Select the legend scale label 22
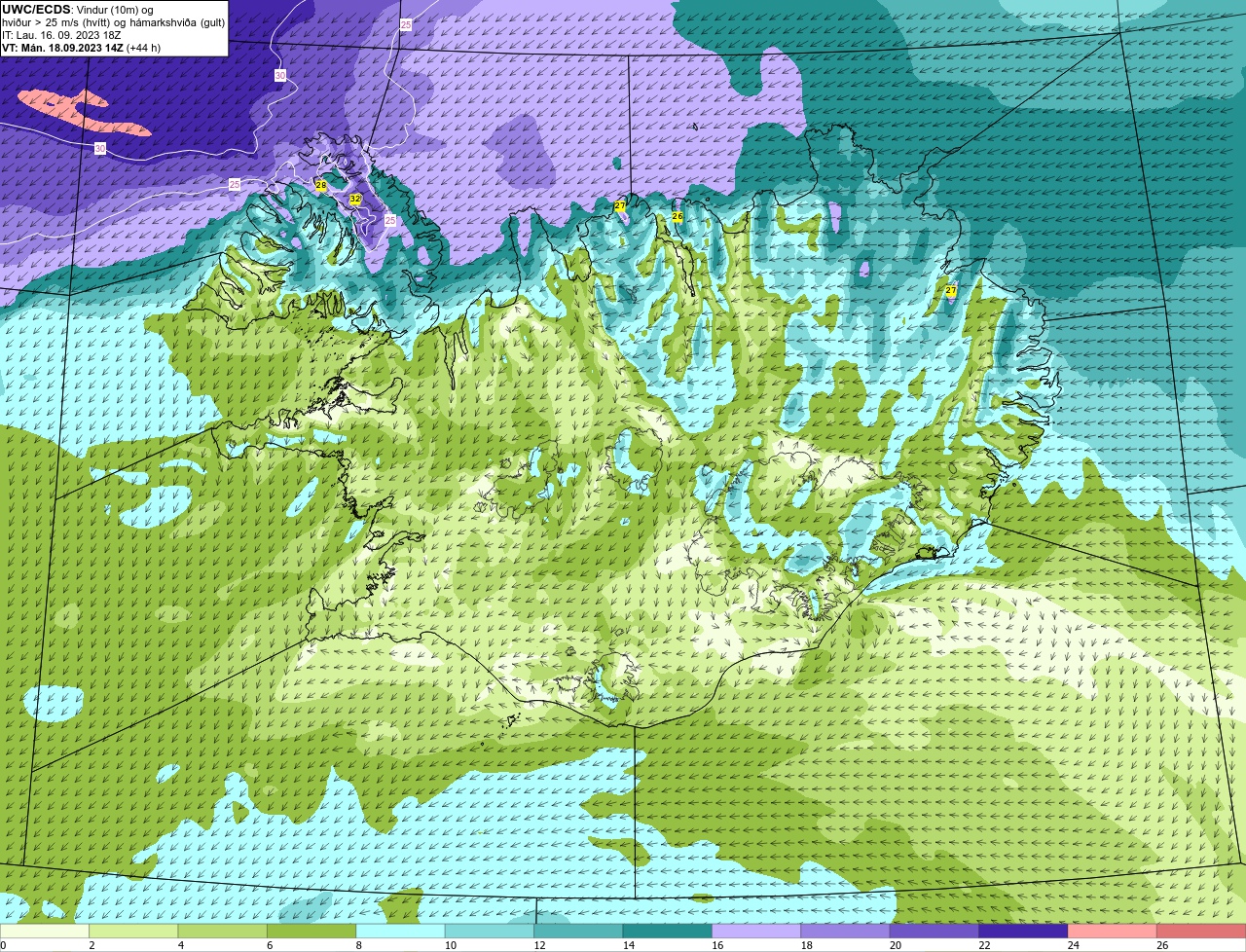The width and height of the screenshot is (1246, 952). click(x=984, y=945)
